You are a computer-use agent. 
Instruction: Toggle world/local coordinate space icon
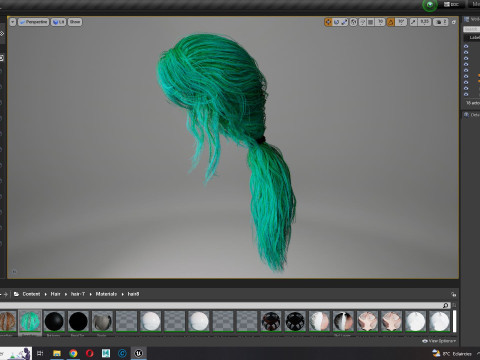(x=354, y=22)
